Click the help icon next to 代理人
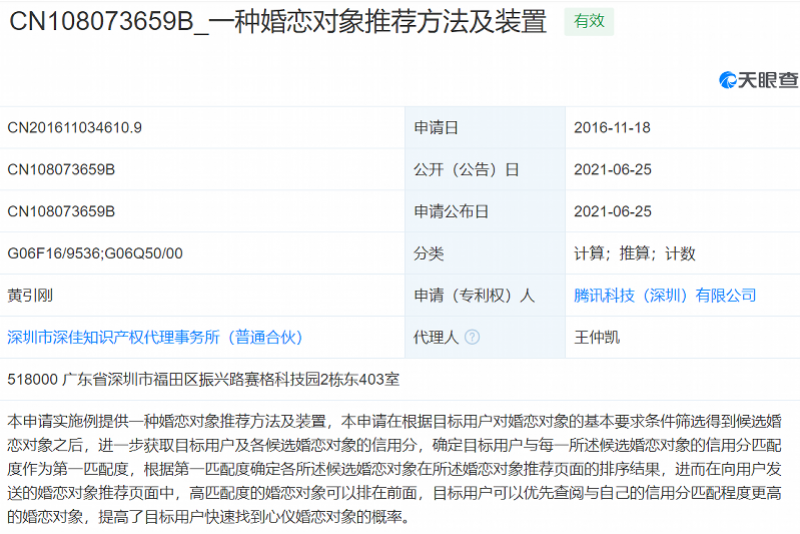 pos(472,337)
